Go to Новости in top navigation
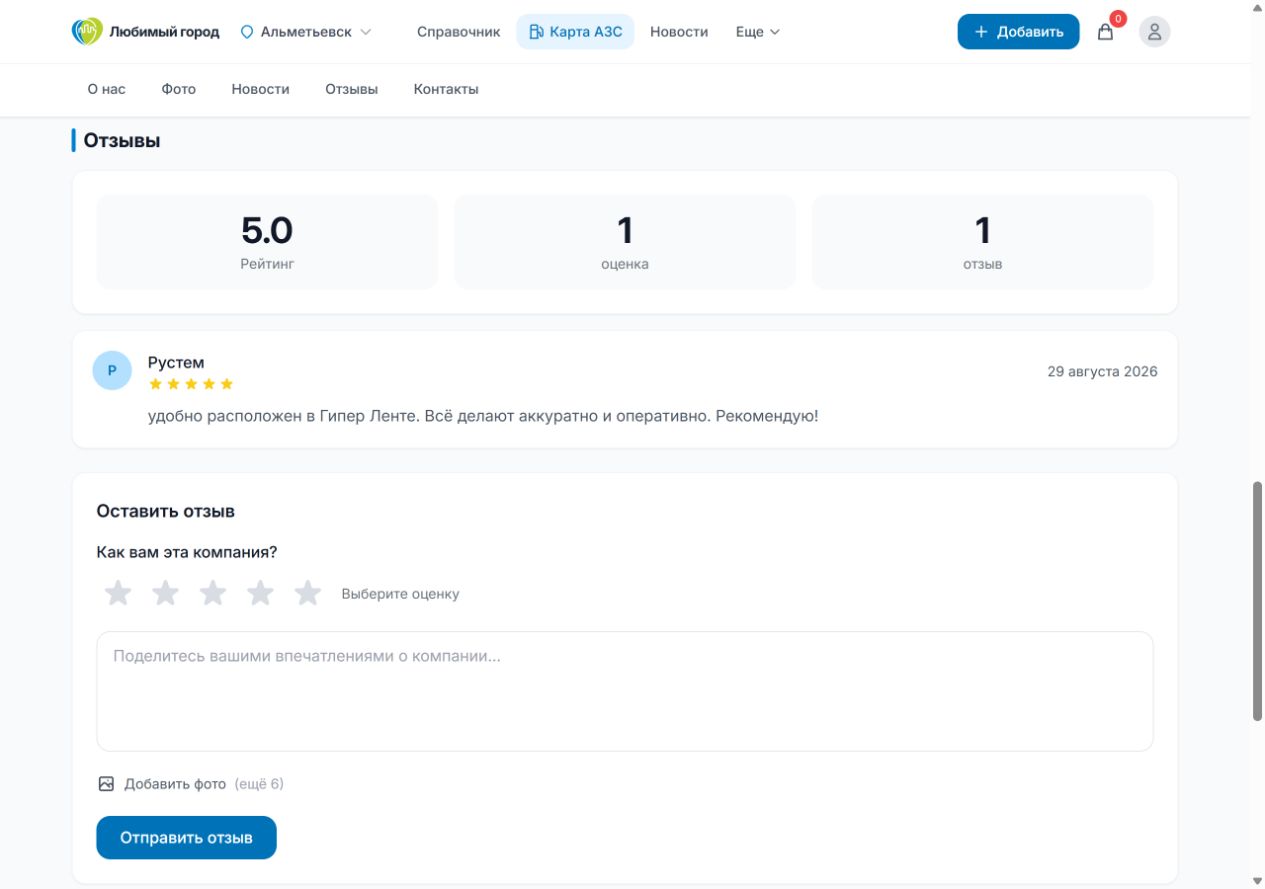The image size is (1265, 889). point(679,32)
